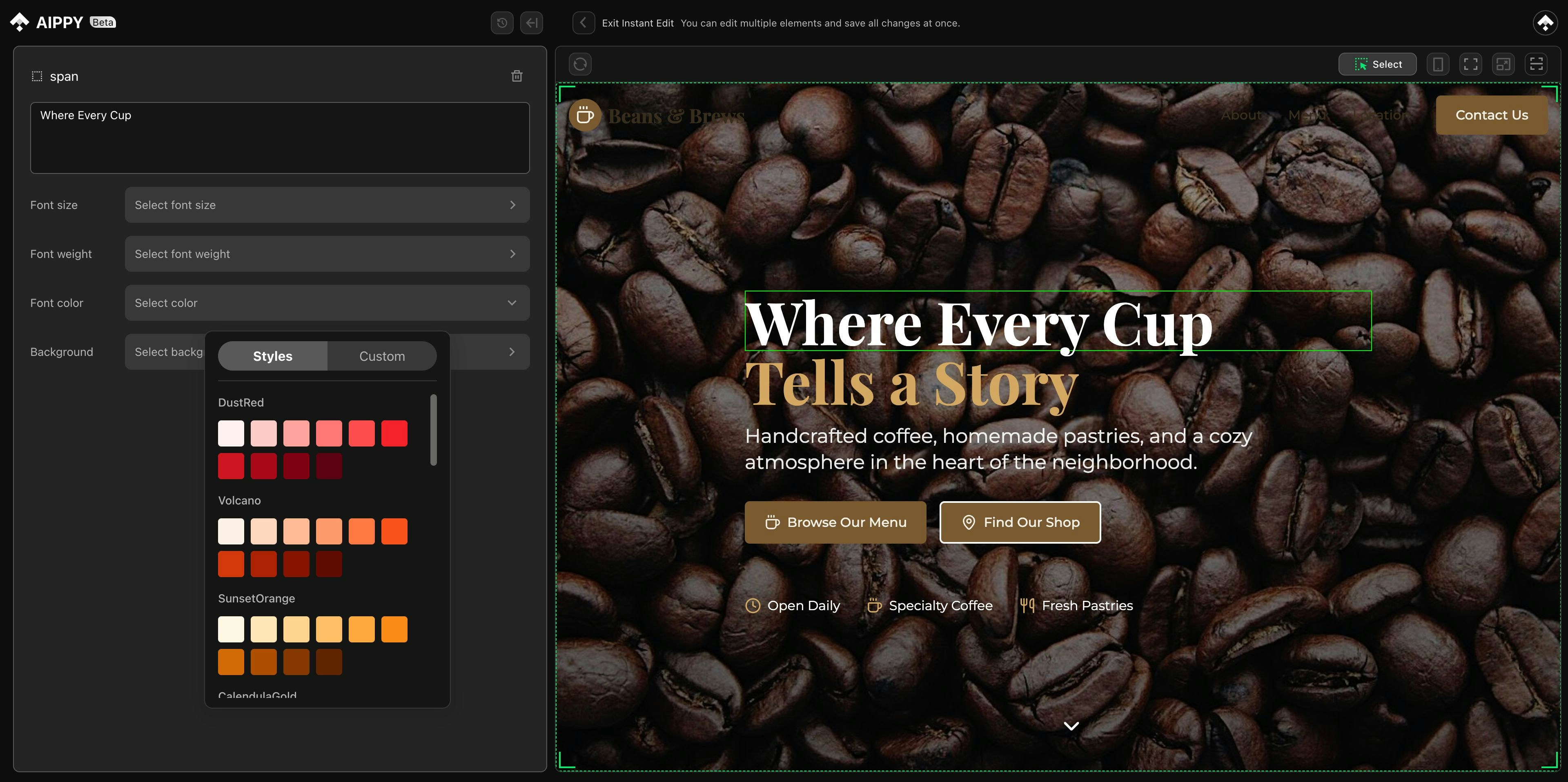Click the Contact Us button
The width and height of the screenshot is (1568, 782).
1491,115
